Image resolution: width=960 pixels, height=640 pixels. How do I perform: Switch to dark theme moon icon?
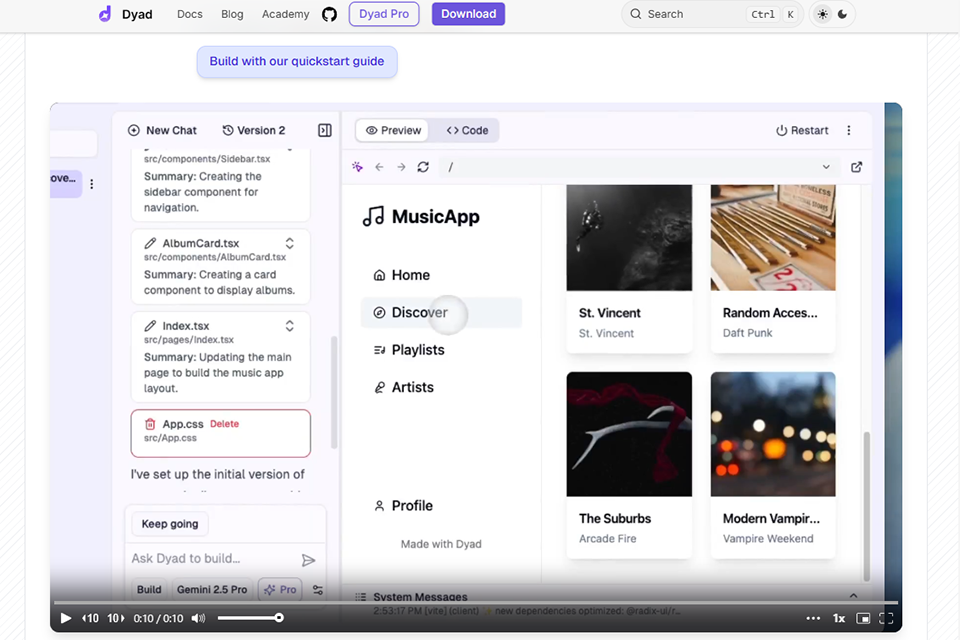pyautogui.click(x=842, y=14)
